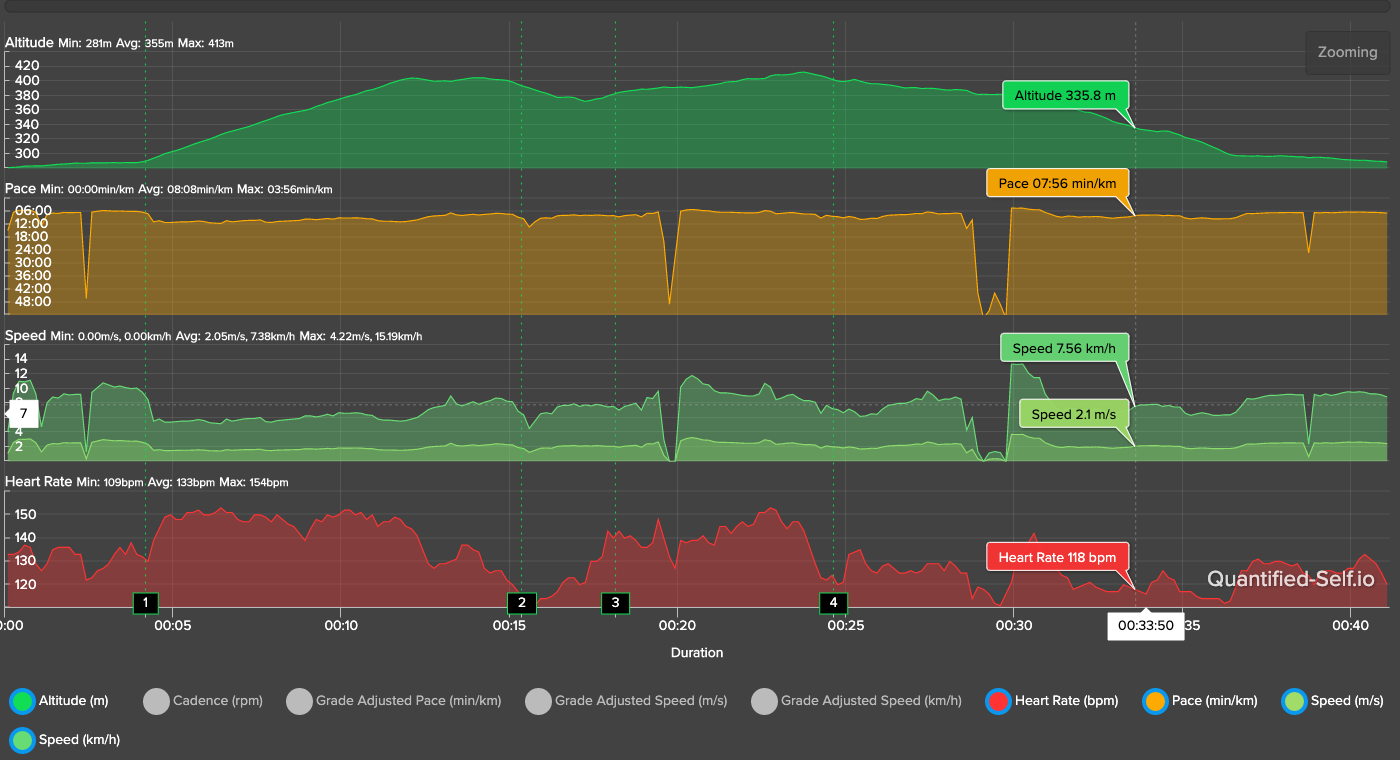This screenshot has height=760, width=1400.
Task: Click the 400 altitude axis label
Action: tap(27, 81)
